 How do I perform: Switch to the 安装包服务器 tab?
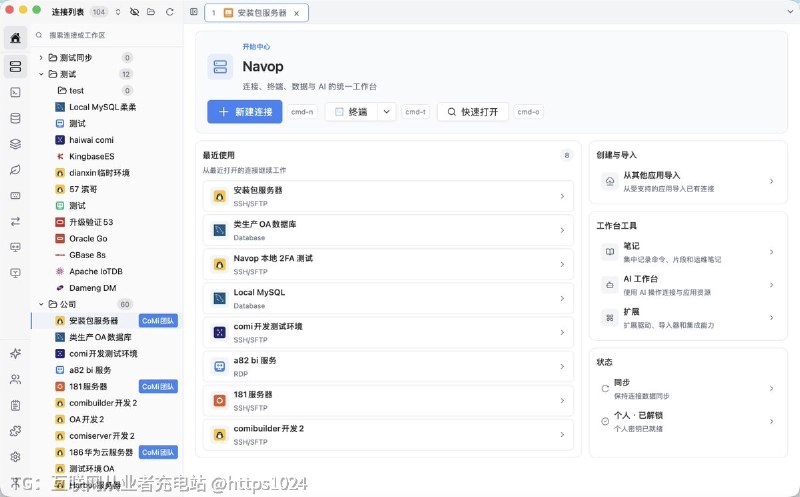point(256,13)
